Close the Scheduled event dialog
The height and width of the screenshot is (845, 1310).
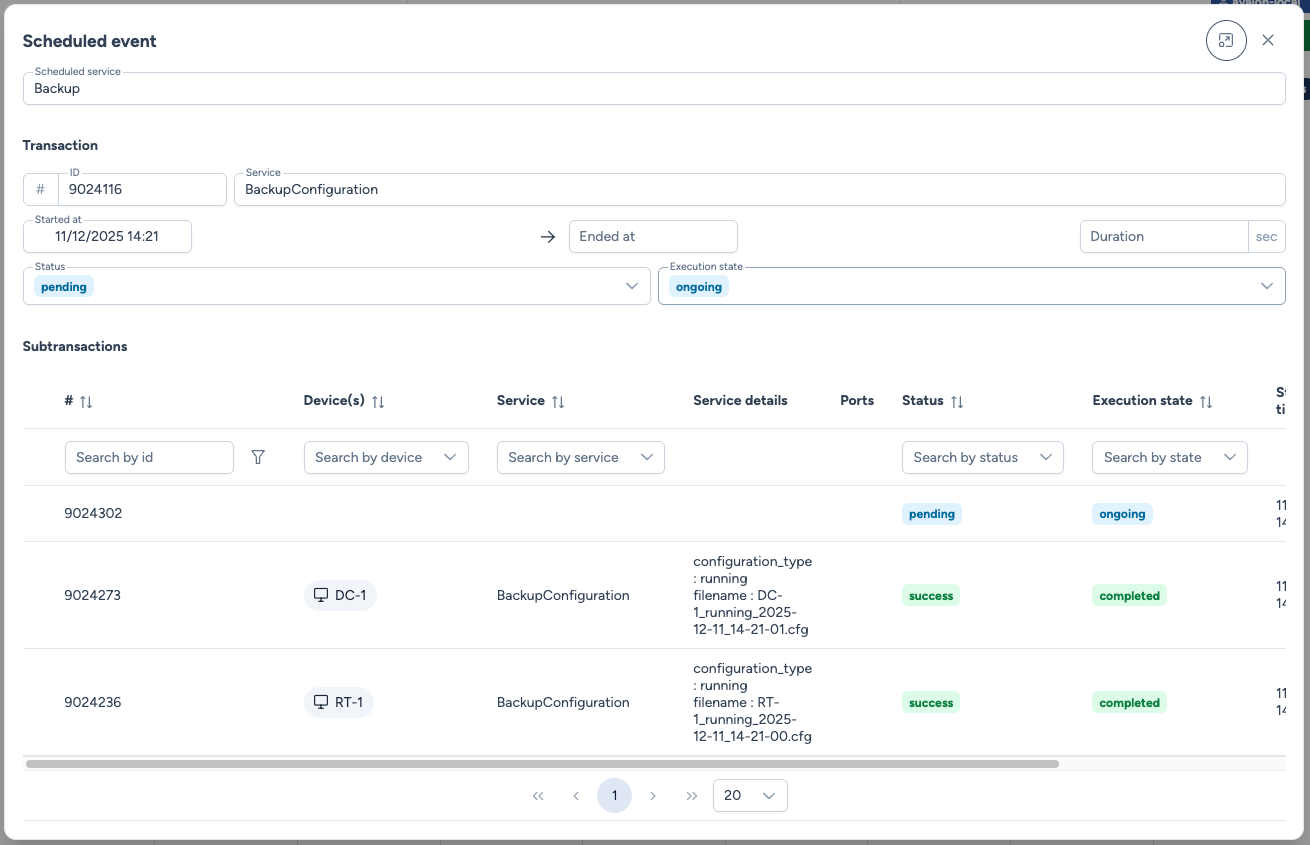(1268, 40)
